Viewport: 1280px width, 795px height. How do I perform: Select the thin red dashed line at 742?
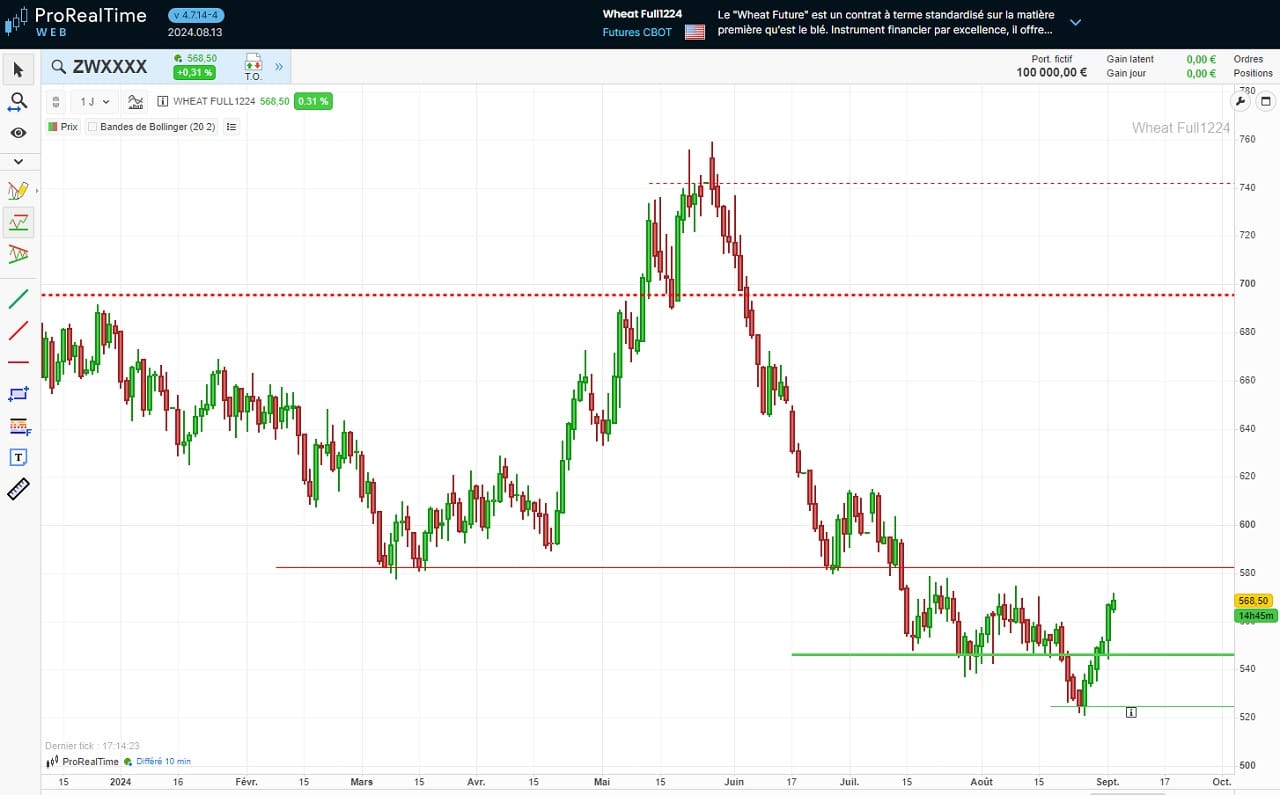[940, 183]
